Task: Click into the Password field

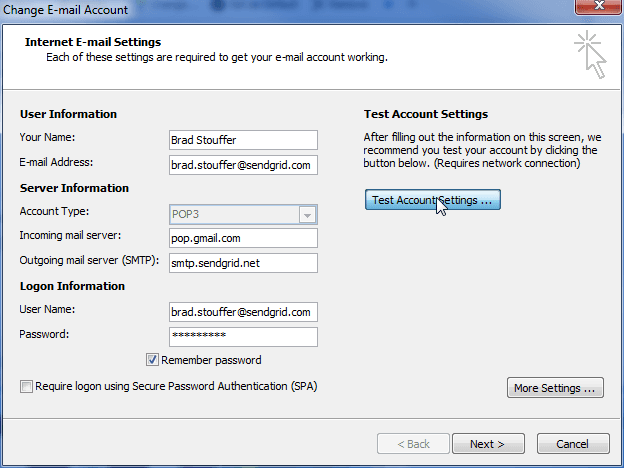Action: [x=243, y=336]
